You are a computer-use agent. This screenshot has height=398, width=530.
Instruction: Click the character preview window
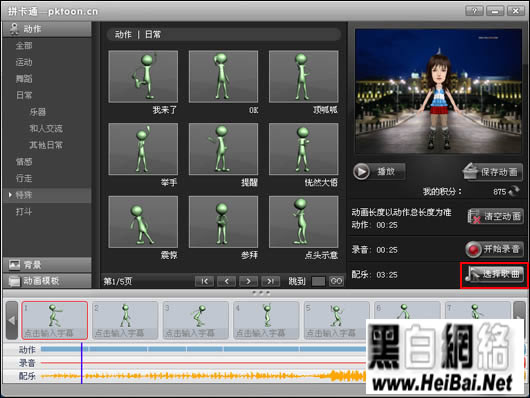click(438, 91)
